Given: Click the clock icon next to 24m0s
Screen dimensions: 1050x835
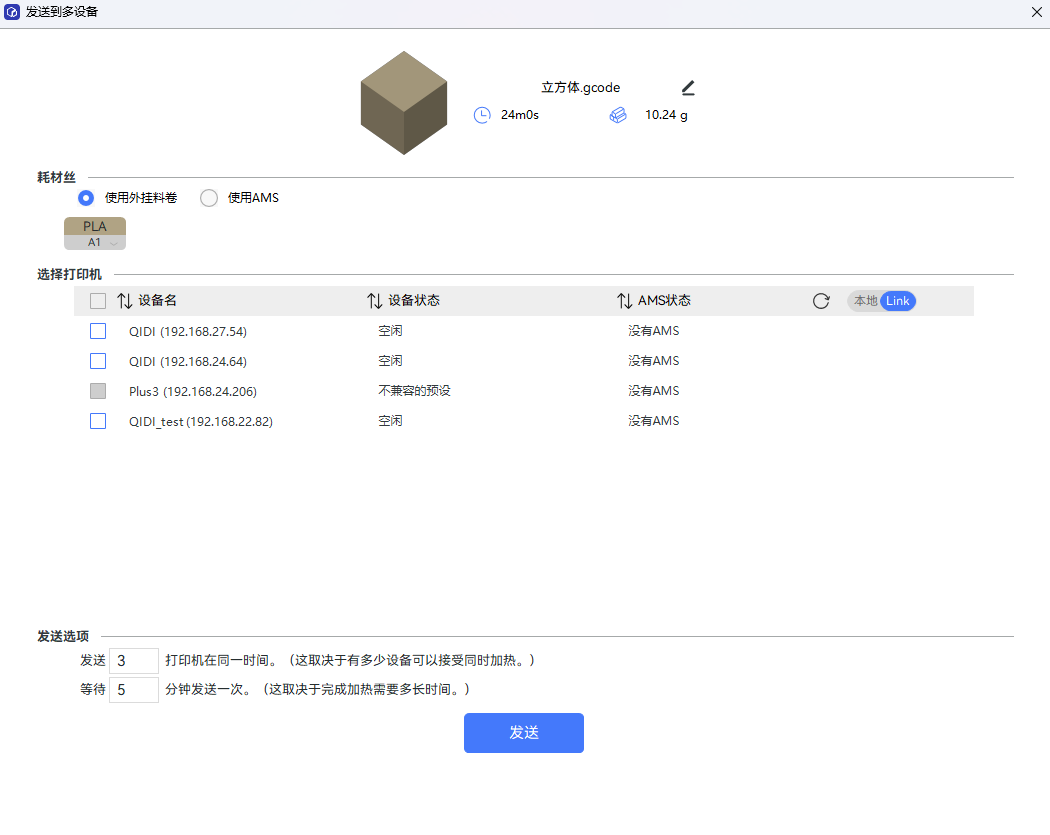Looking at the screenshot, I should tap(482, 115).
